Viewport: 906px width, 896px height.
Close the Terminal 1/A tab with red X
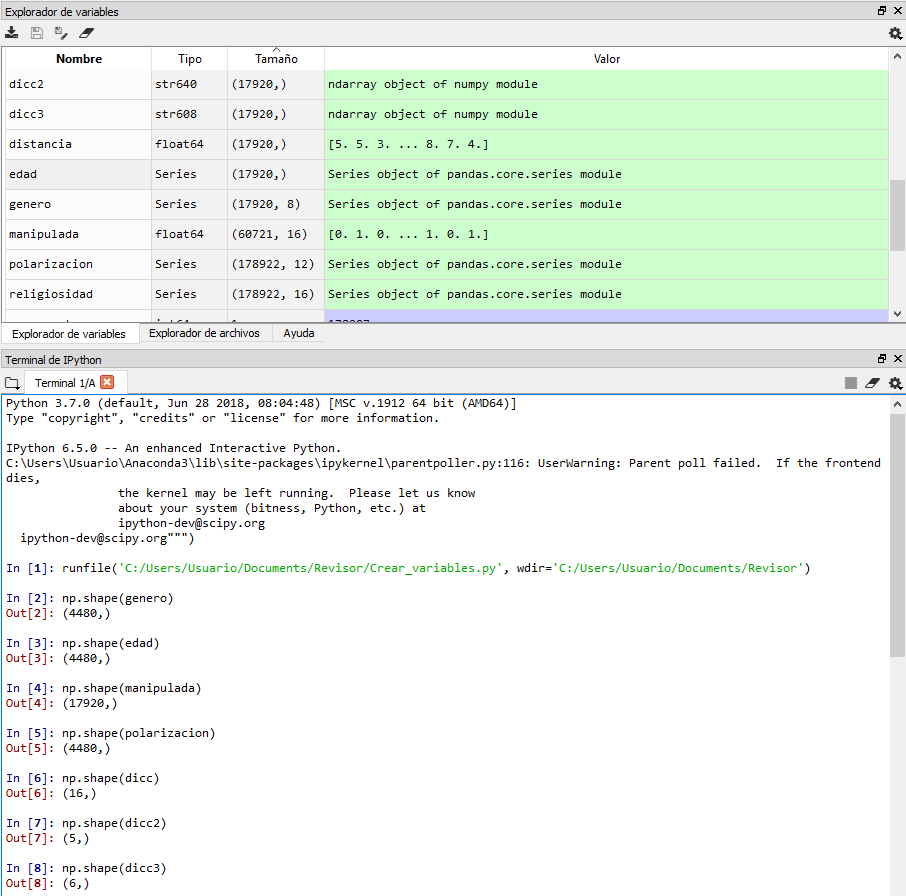click(107, 382)
